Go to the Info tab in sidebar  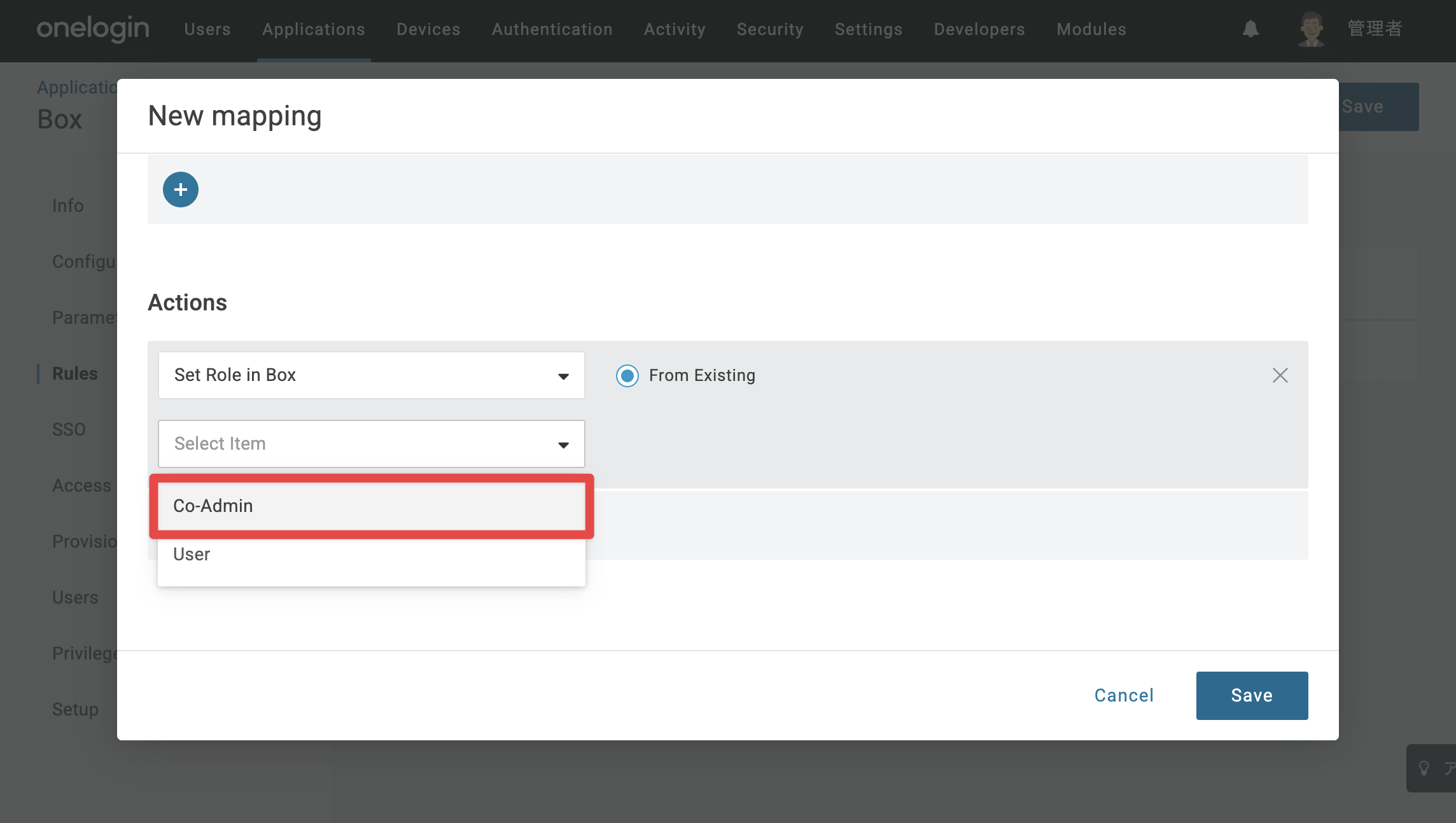[68, 206]
